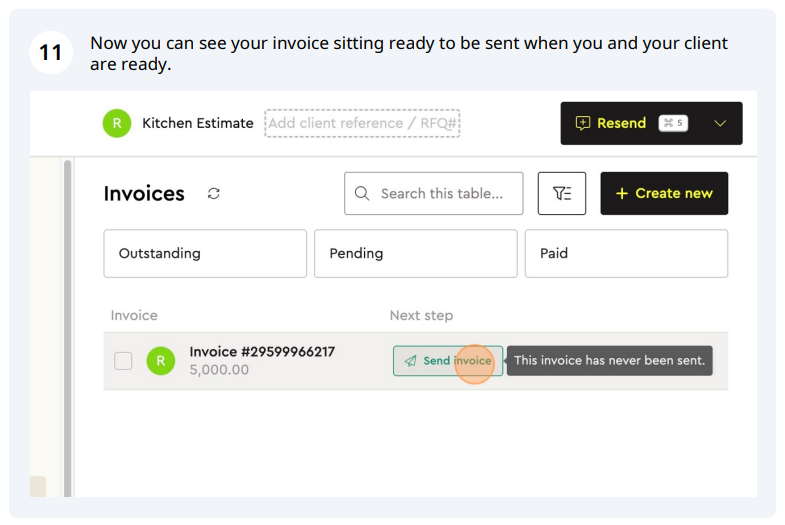This screenshot has height=525, width=785.
Task: Click the Create new button
Action: tap(664, 193)
